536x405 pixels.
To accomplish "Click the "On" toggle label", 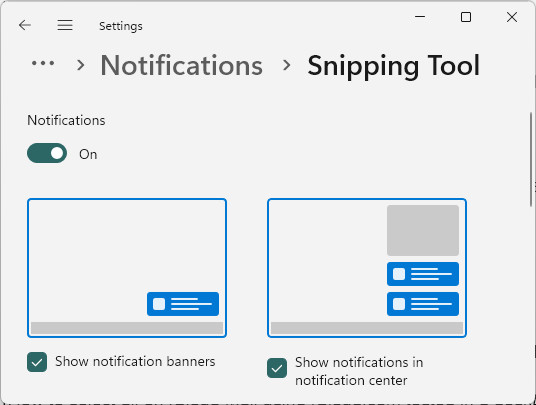I will tap(88, 154).
